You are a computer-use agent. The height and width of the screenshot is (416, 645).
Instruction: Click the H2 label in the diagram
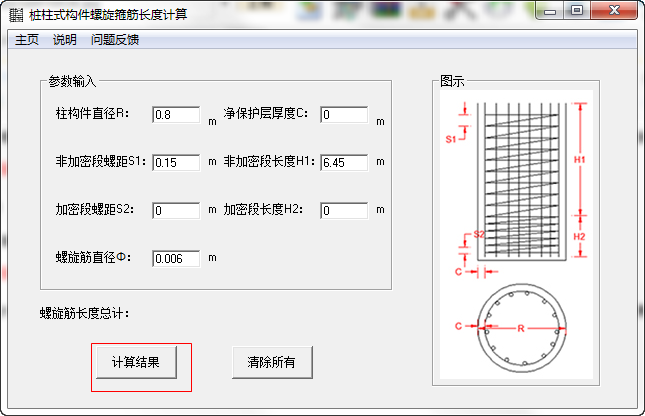pyautogui.click(x=579, y=237)
